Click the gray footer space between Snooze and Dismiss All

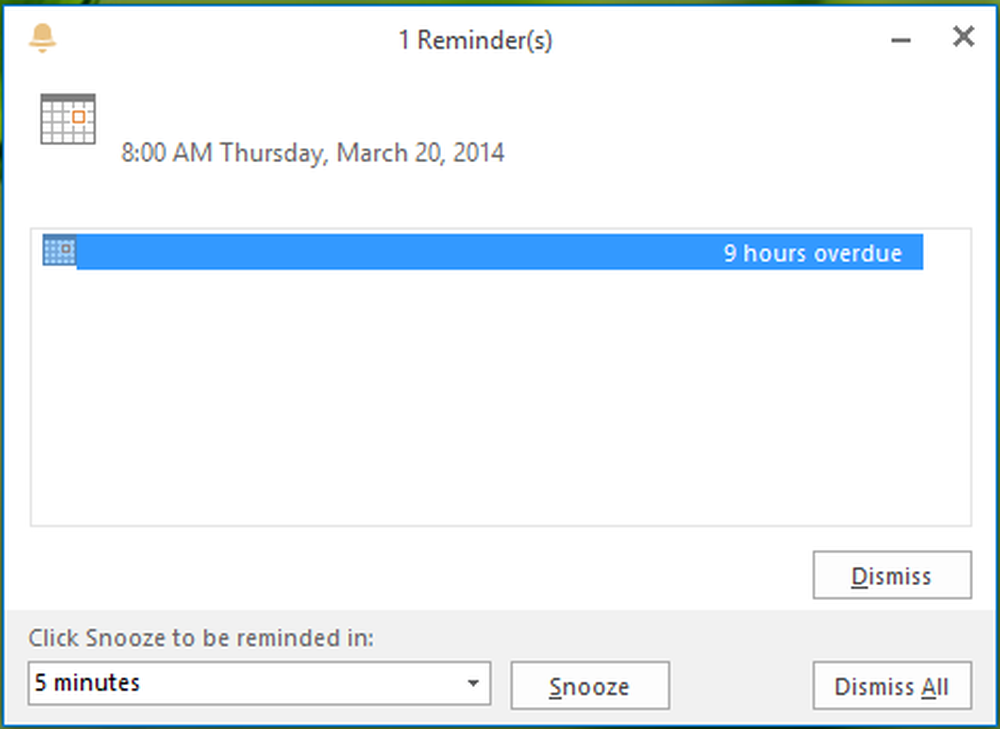pyautogui.click(x=740, y=687)
